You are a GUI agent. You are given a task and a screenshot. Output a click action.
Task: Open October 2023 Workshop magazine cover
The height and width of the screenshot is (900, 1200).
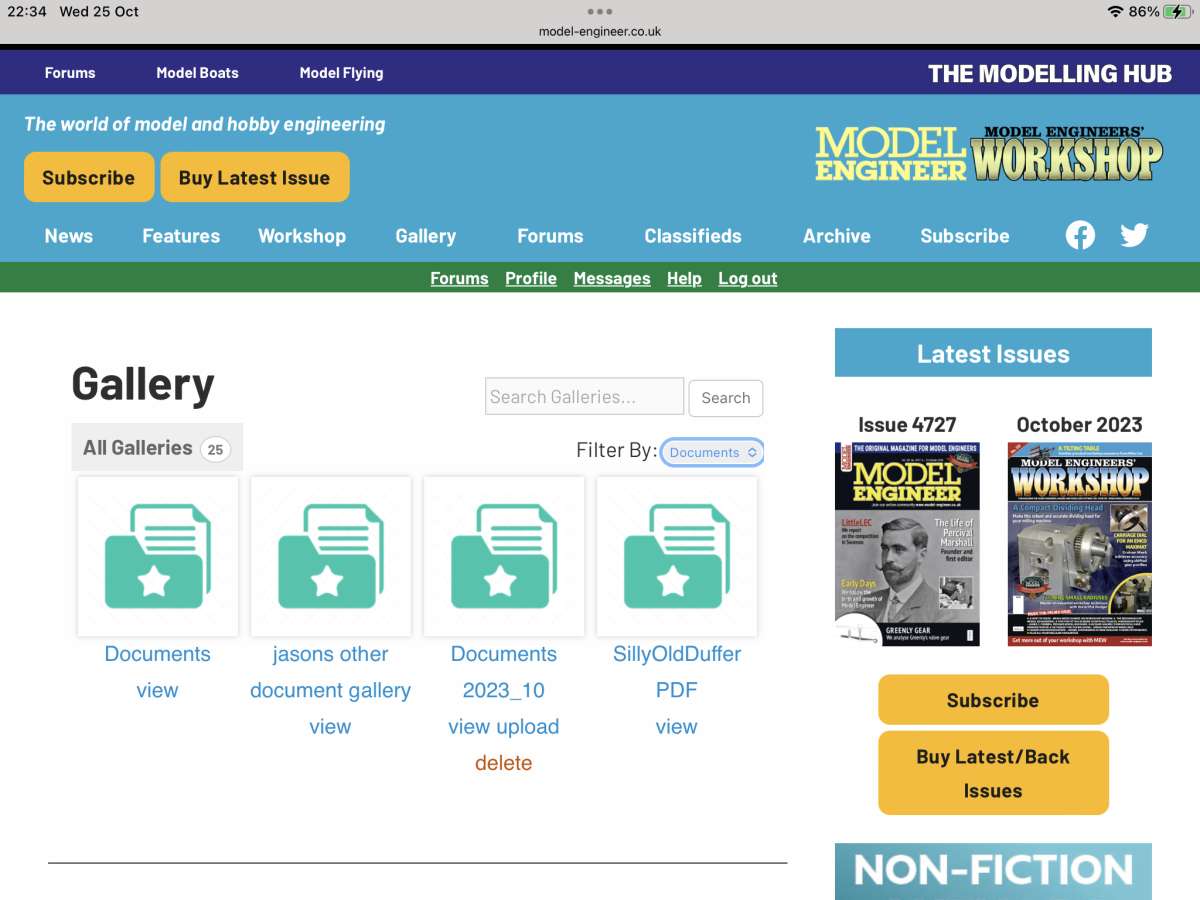(x=1079, y=544)
